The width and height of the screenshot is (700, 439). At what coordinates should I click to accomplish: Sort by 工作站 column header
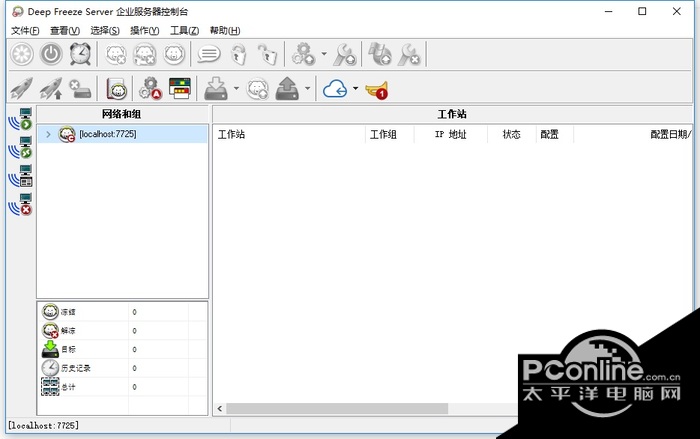289,134
